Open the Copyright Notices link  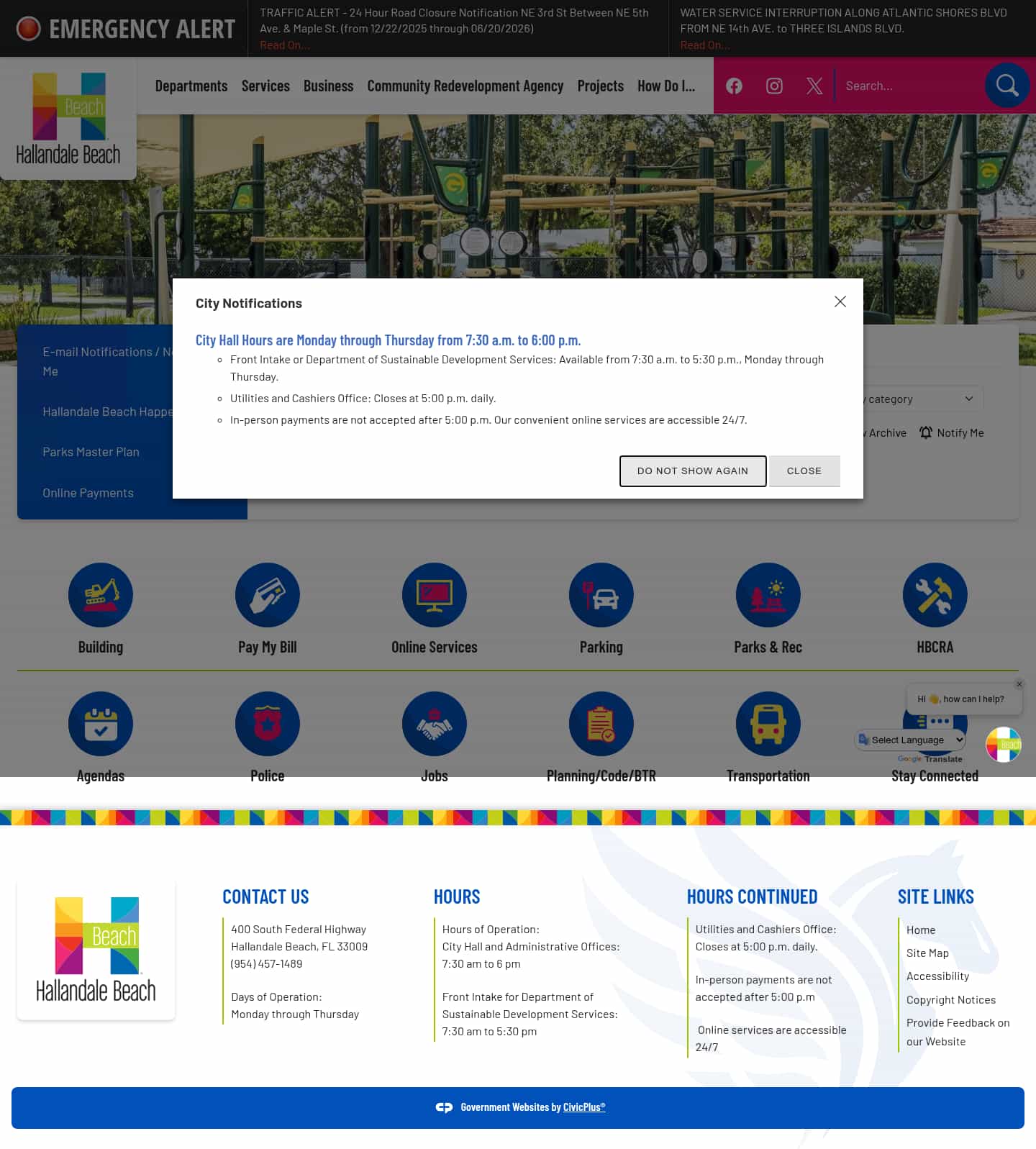click(x=951, y=999)
